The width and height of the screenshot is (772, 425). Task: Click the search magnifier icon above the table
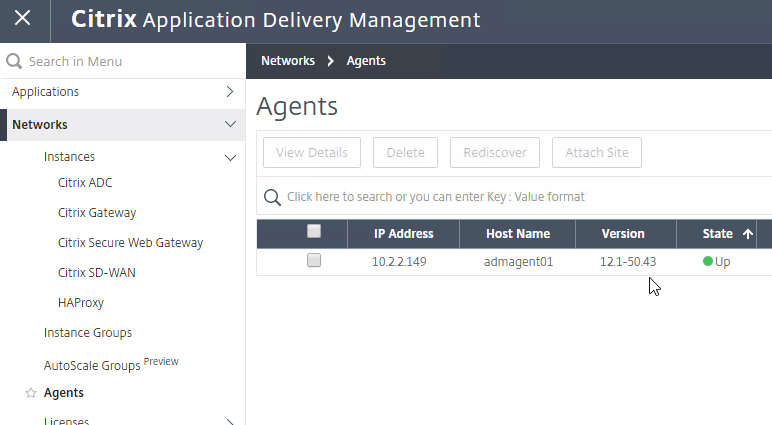[272, 197]
